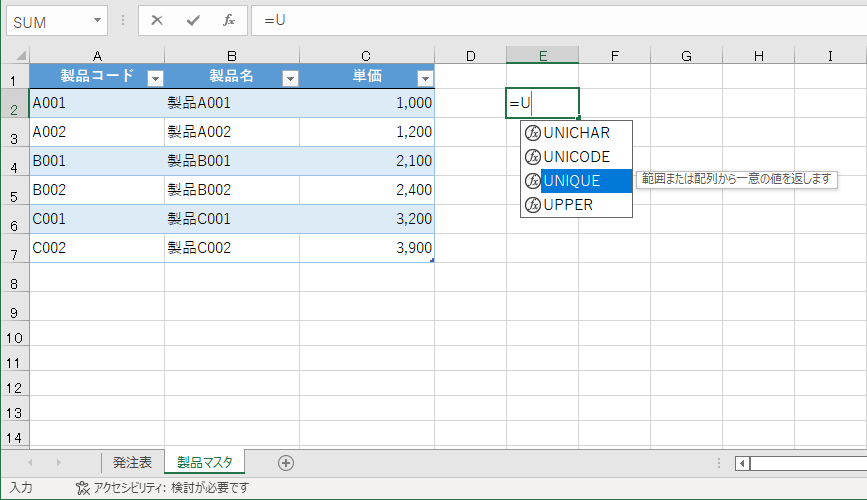This screenshot has width=867, height=500.
Task: Click cell containing B002
Action: coord(97,190)
